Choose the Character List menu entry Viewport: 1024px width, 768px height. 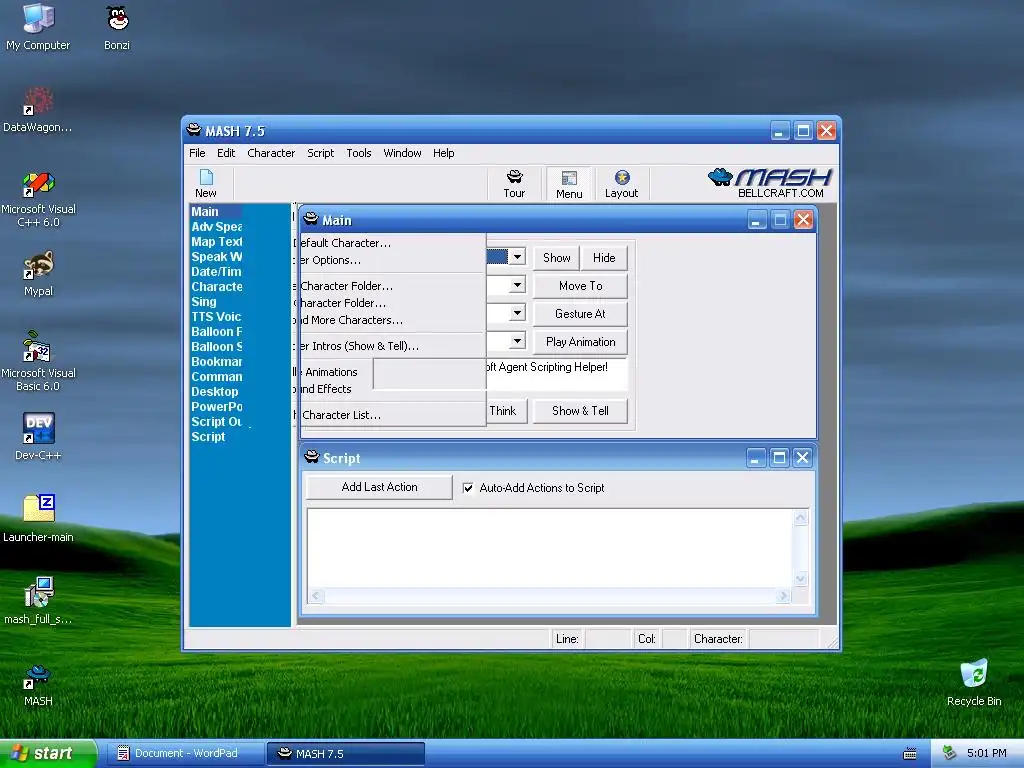tap(389, 415)
